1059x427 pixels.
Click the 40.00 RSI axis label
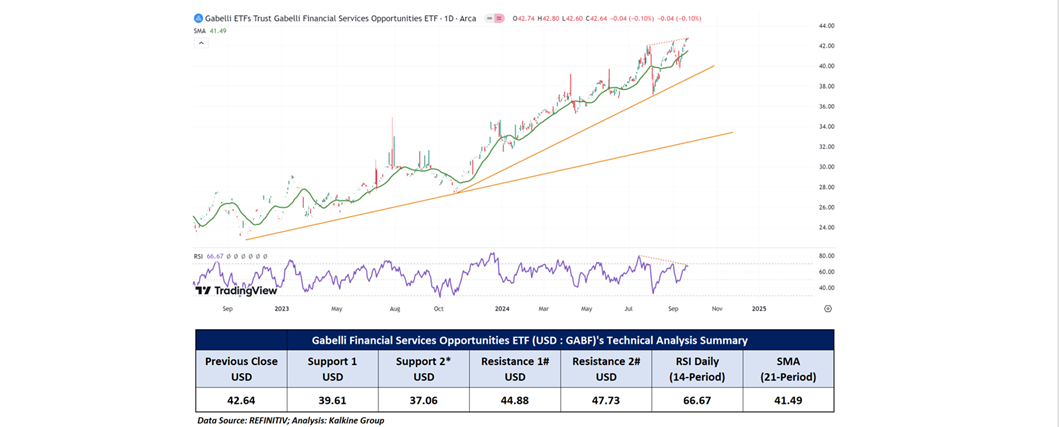tap(826, 288)
